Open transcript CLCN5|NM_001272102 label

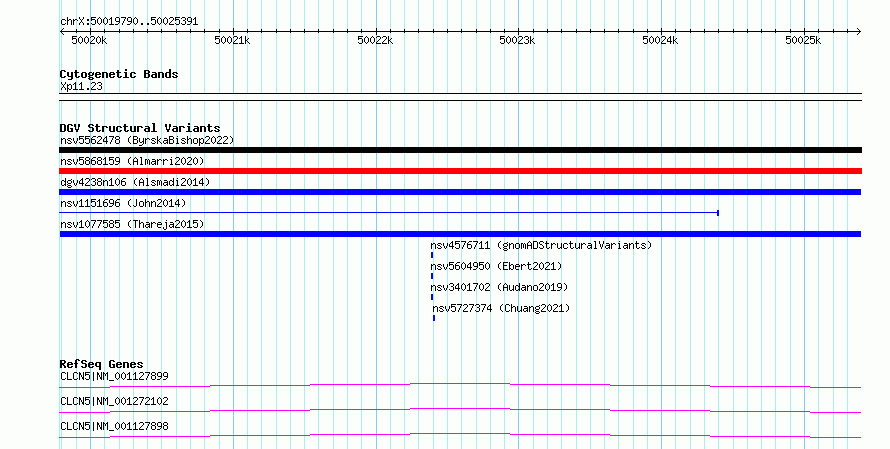point(114,401)
